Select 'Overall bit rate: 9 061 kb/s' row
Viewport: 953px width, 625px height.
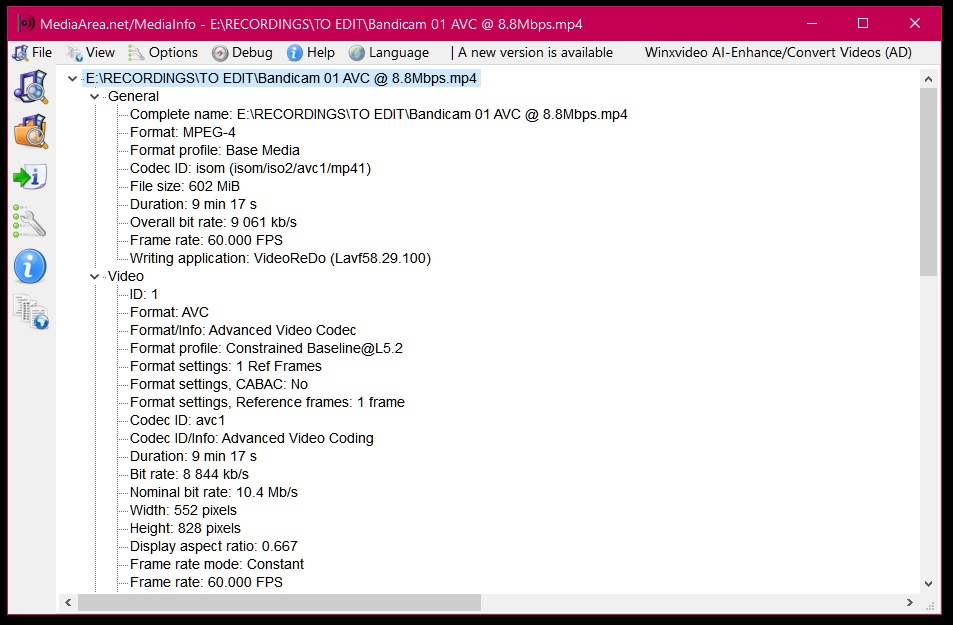coord(213,223)
